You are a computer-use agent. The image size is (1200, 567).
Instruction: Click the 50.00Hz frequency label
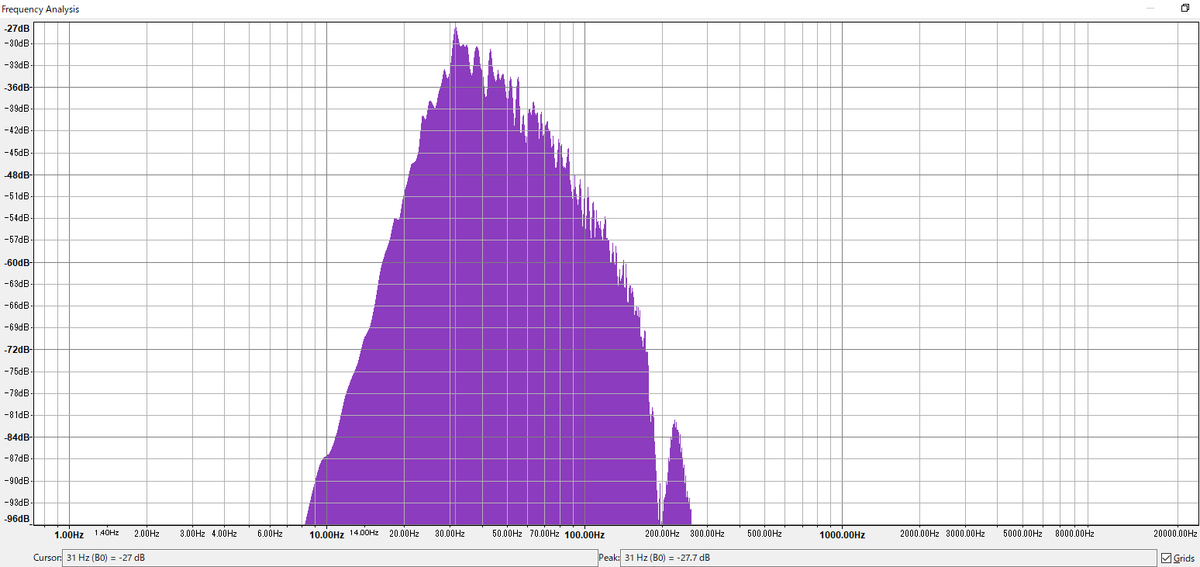508,535
